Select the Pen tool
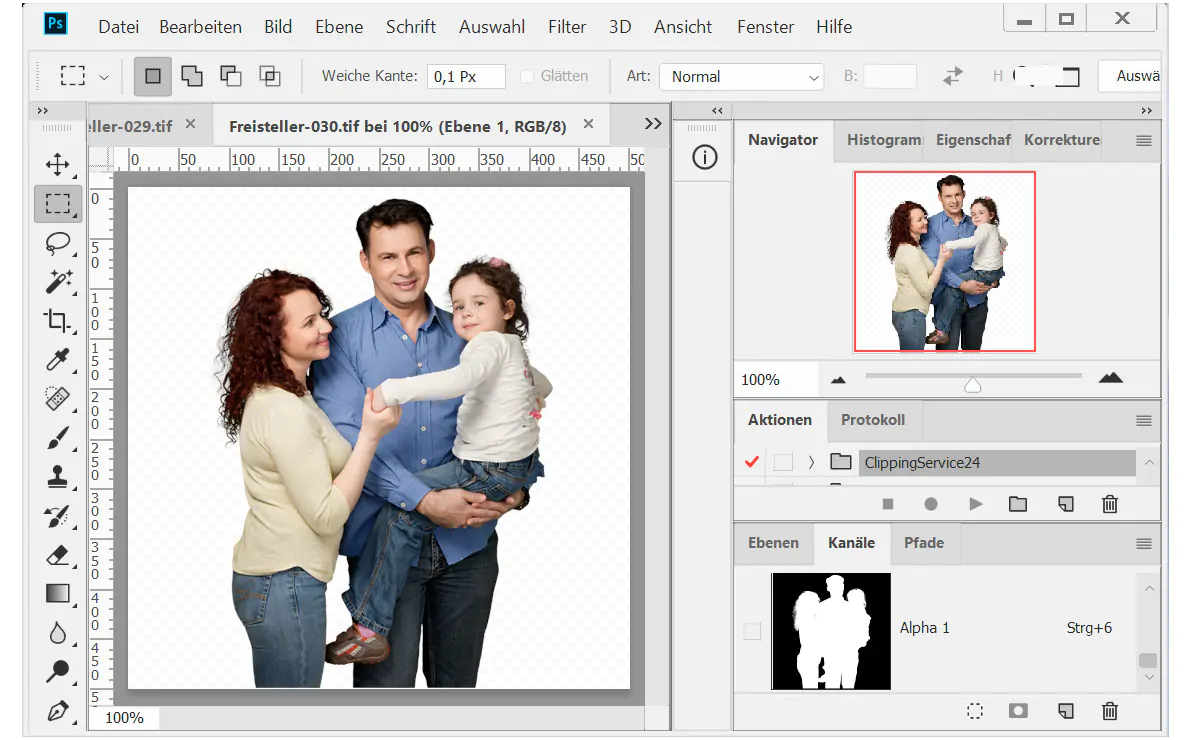Image resolution: width=1192 pixels, height=740 pixels. pyautogui.click(x=57, y=712)
